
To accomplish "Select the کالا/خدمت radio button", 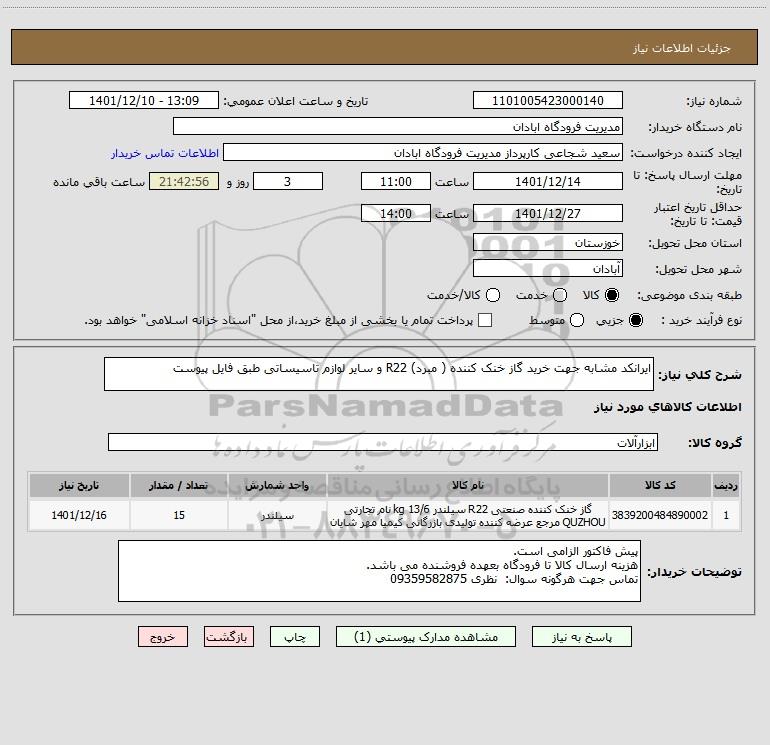I will 493,295.
